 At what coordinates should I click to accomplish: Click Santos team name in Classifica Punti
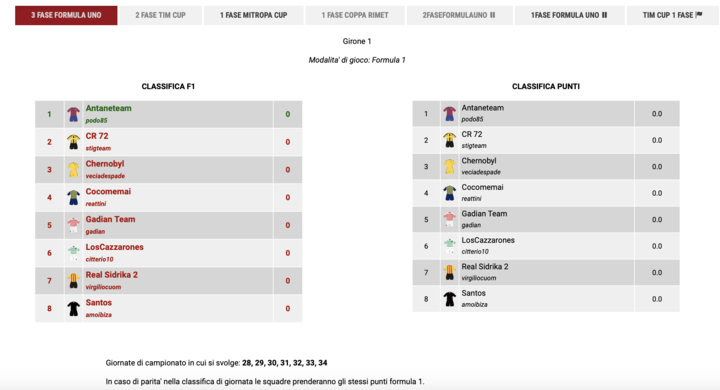473,293
